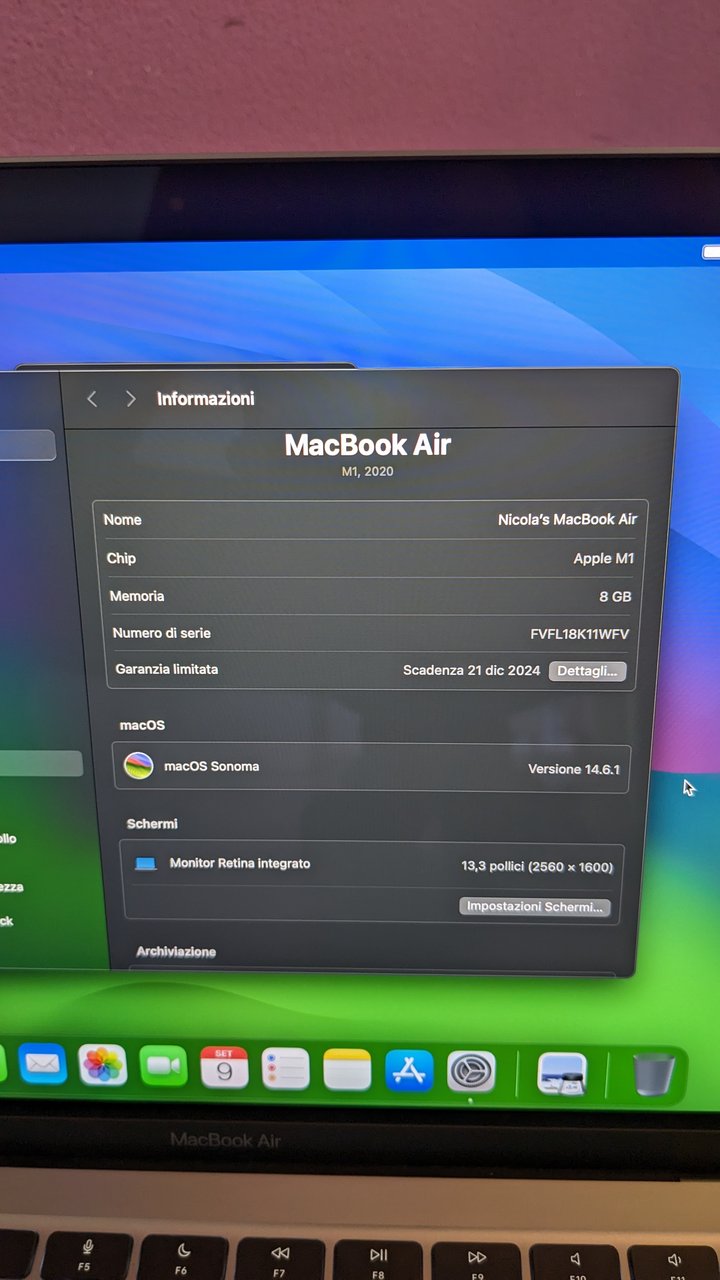Launch Photos from the Dock
The height and width of the screenshot is (1280, 720).
point(103,1065)
